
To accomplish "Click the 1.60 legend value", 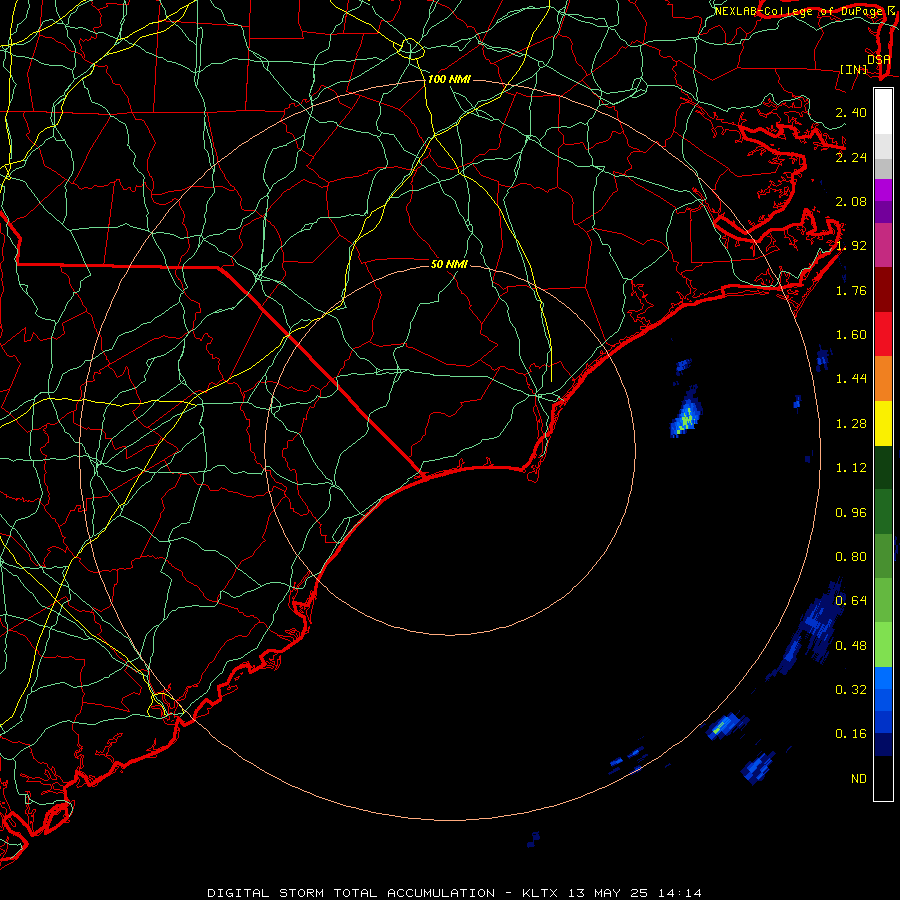I will pos(851,335).
